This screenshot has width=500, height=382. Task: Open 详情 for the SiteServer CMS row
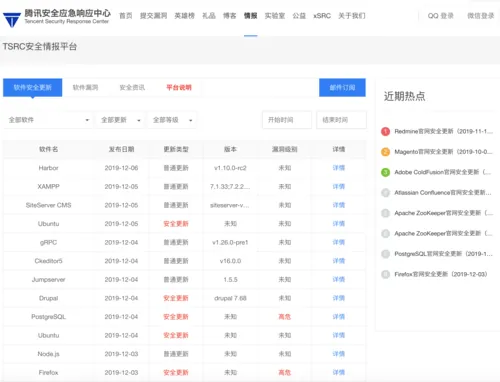(x=339, y=205)
